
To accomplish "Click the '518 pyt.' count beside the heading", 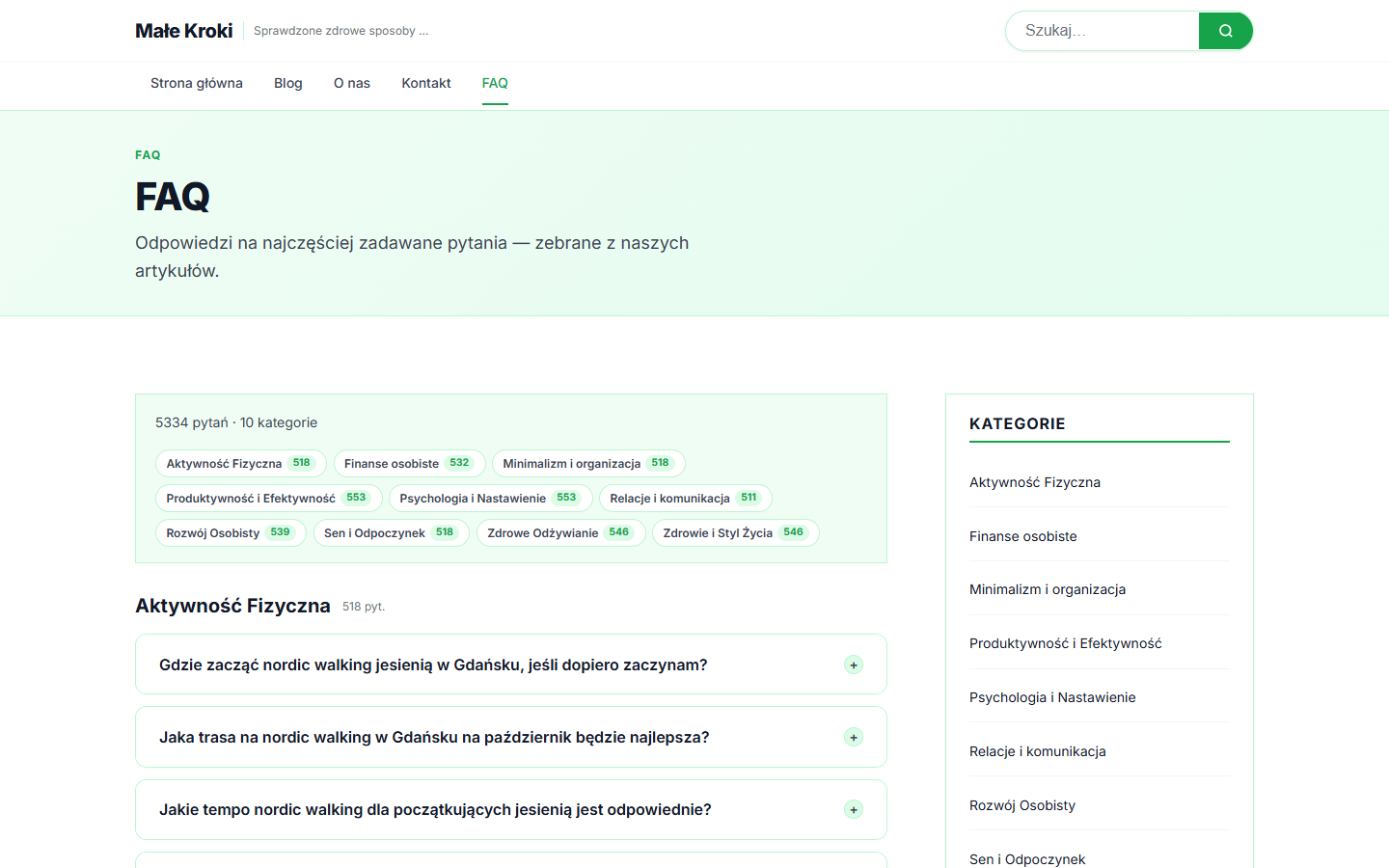I will point(364,607).
